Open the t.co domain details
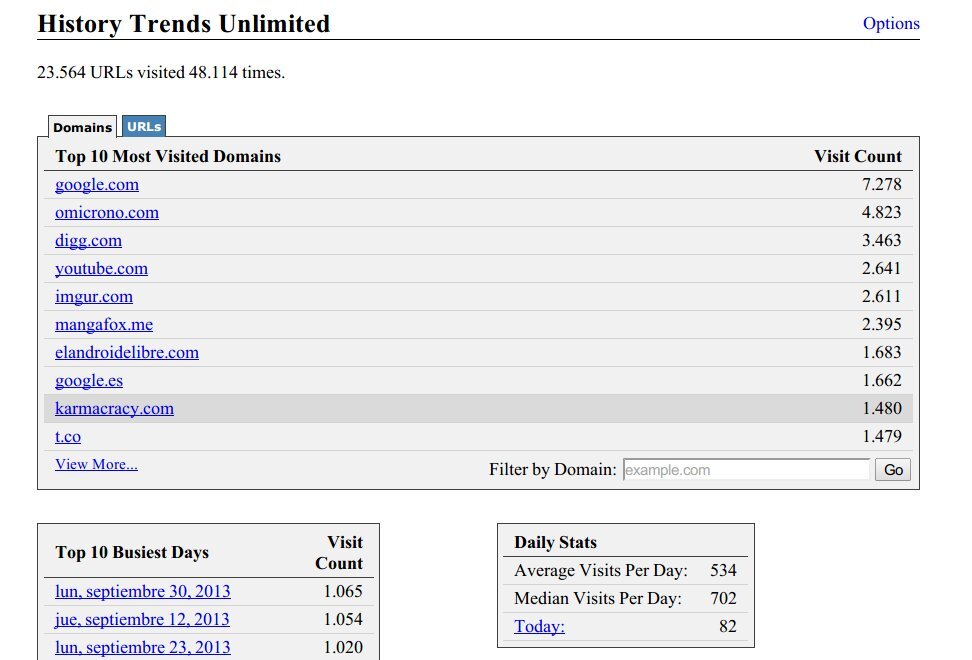Screen dimensions: 972x660 tap(67, 436)
